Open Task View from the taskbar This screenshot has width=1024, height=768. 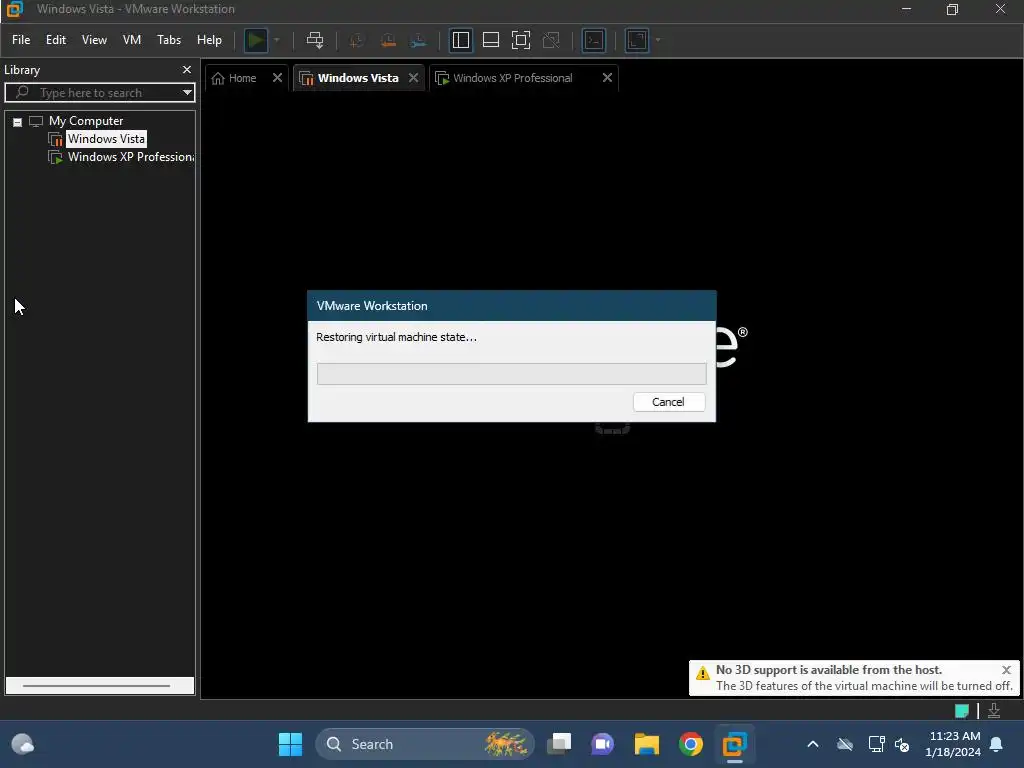559,744
